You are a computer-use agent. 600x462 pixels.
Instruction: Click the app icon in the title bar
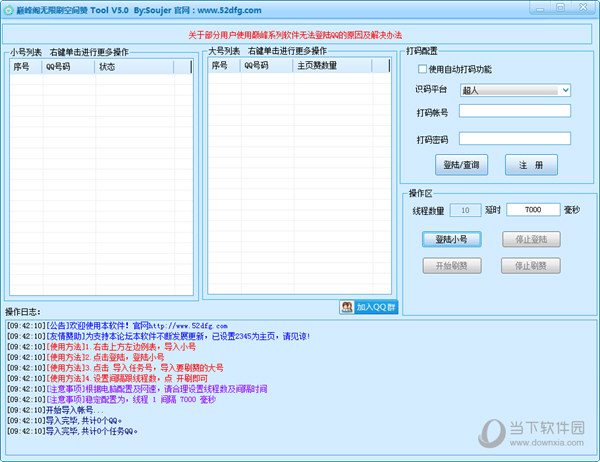8,10
